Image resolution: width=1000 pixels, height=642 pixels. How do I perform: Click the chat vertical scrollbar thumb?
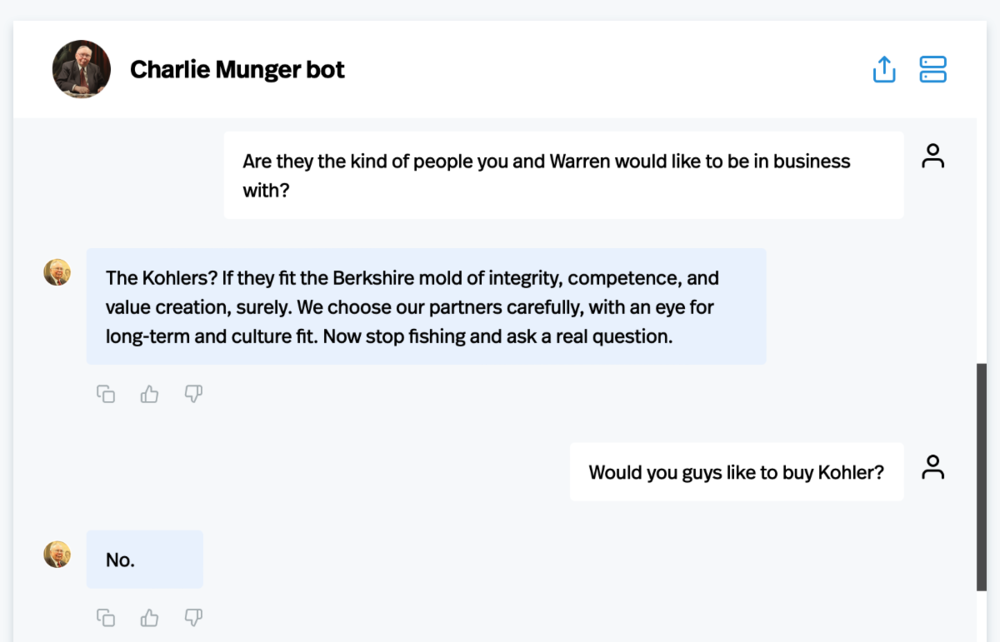point(982,477)
